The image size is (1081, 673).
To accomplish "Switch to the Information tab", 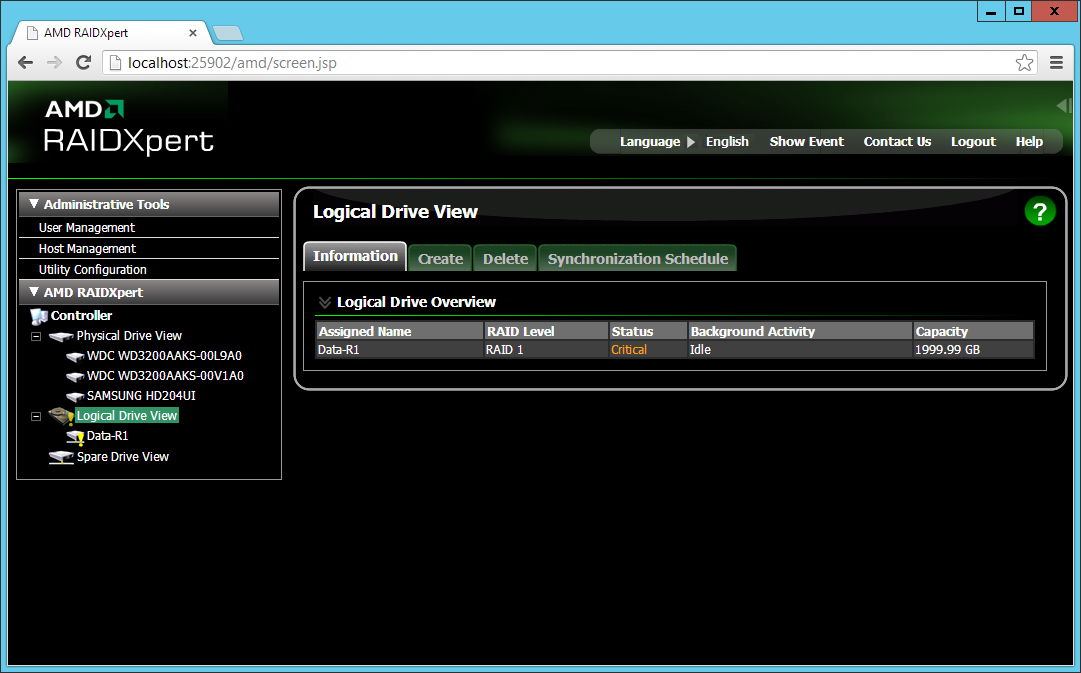I will pos(355,256).
